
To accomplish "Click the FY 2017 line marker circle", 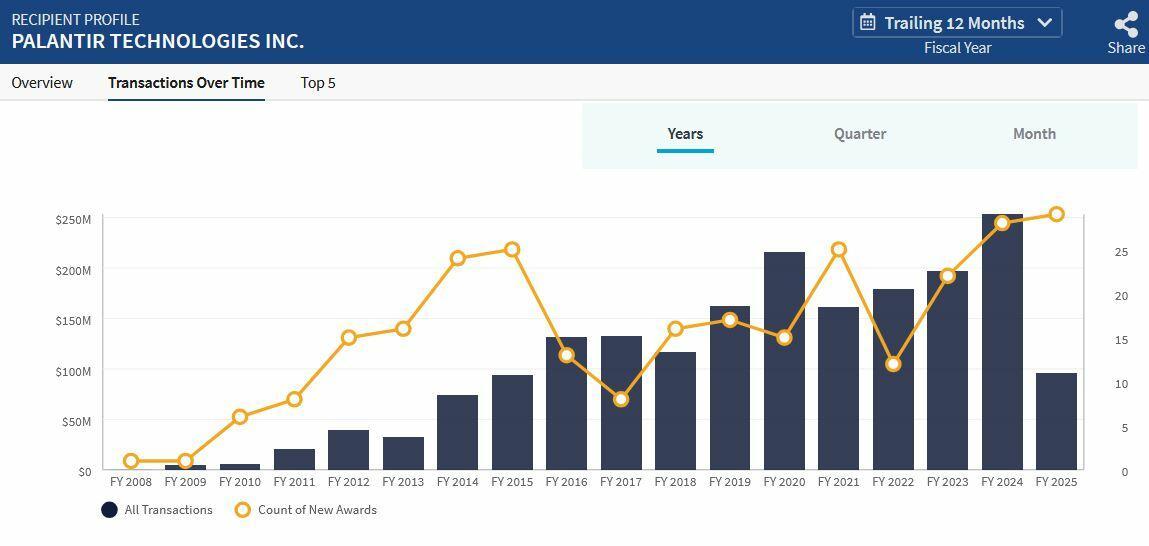I will click(621, 399).
